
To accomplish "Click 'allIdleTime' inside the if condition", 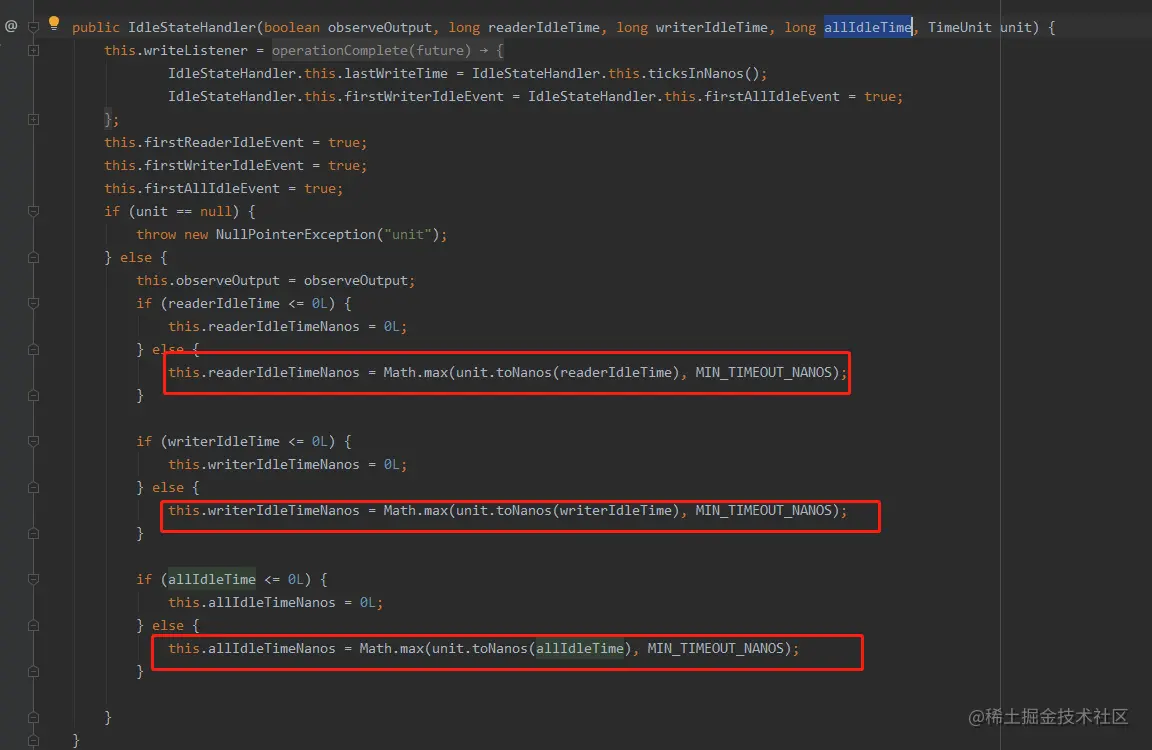I will point(212,580).
